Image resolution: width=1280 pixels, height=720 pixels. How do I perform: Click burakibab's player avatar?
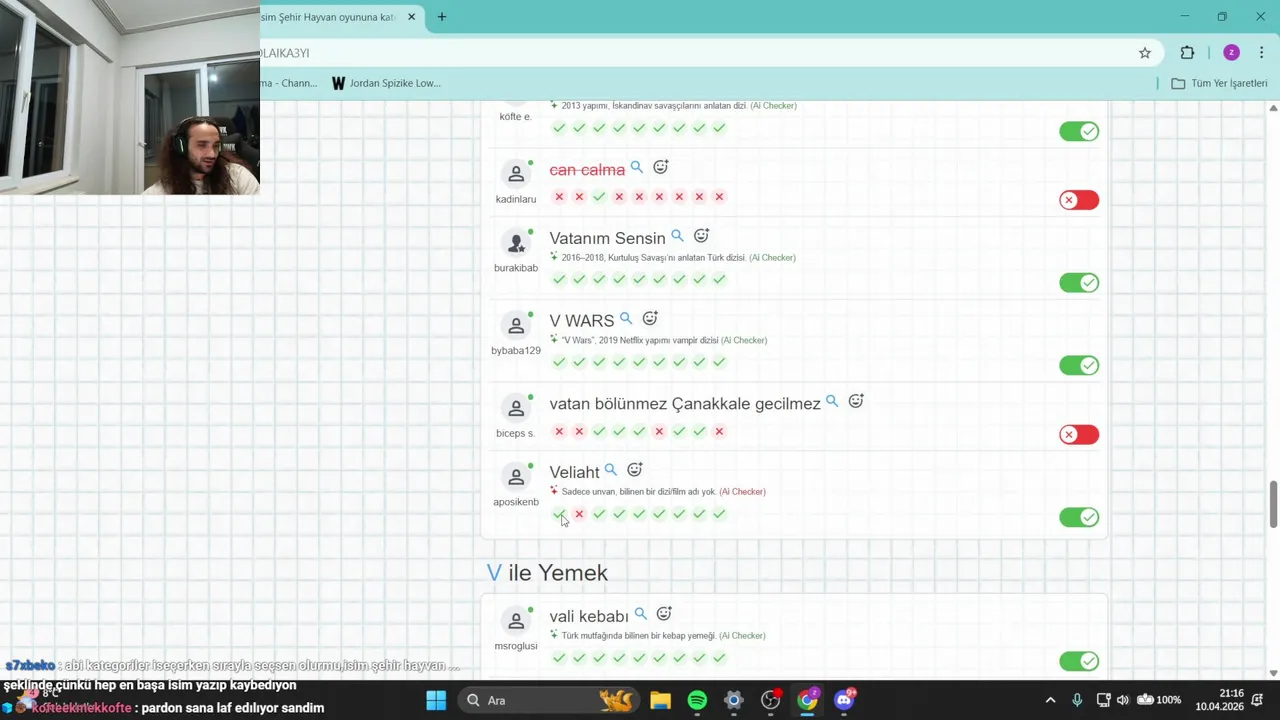click(516, 243)
